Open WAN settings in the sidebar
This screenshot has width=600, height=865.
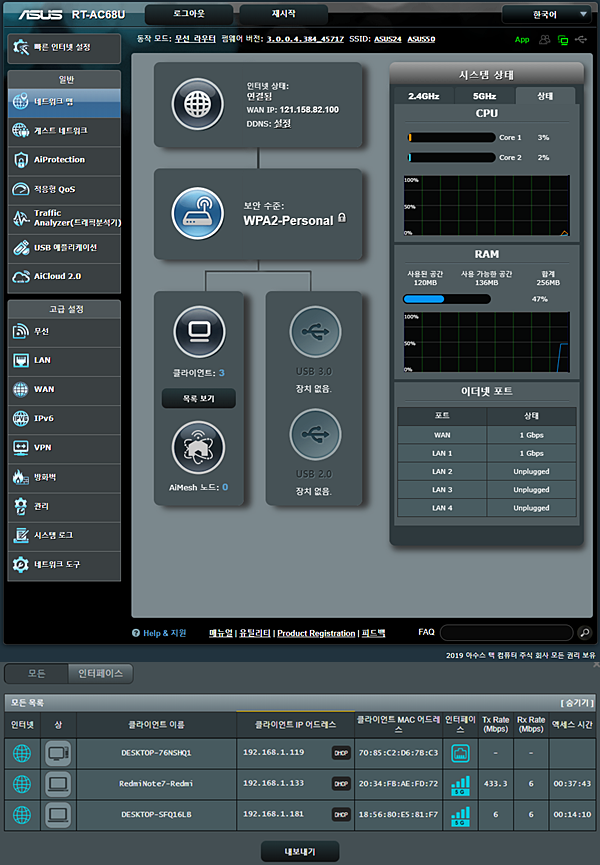pos(64,390)
